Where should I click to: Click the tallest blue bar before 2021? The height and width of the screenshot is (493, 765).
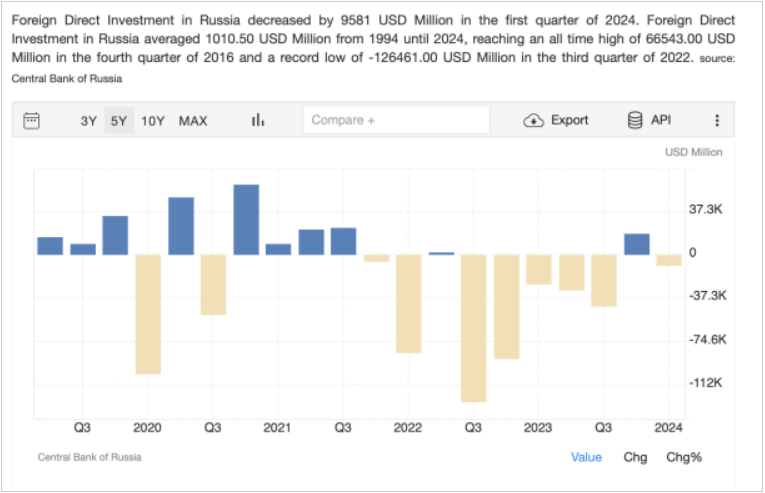246,220
